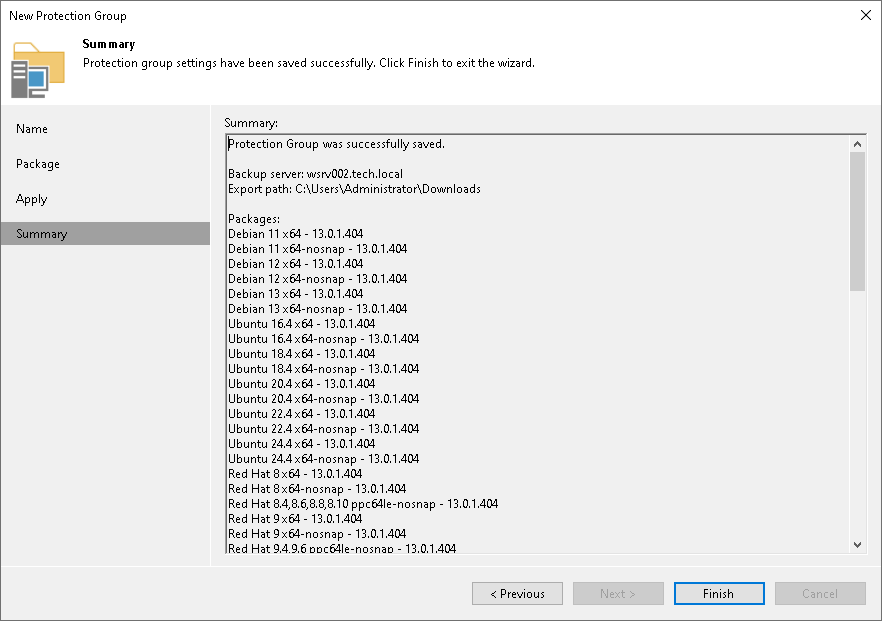This screenshot has height=621, width=882.
Task: Click the Finish button
Action: 719,593
